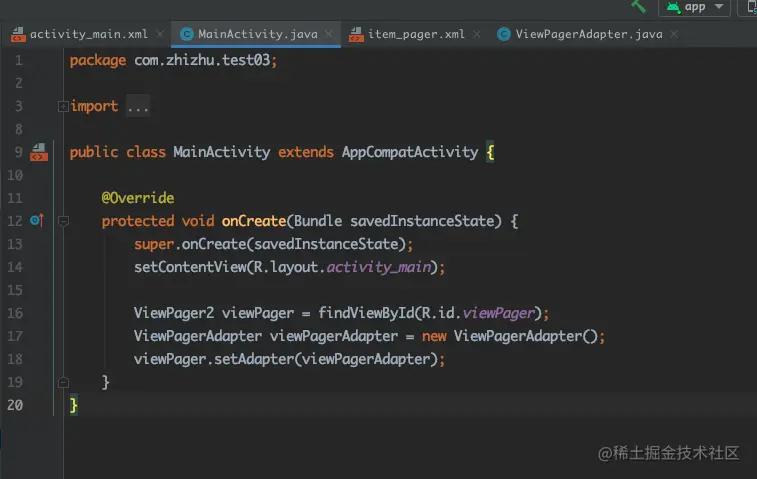The image size is (757, 479).
Task: Click the folded import ellipsis
Action: coord(138,107)
